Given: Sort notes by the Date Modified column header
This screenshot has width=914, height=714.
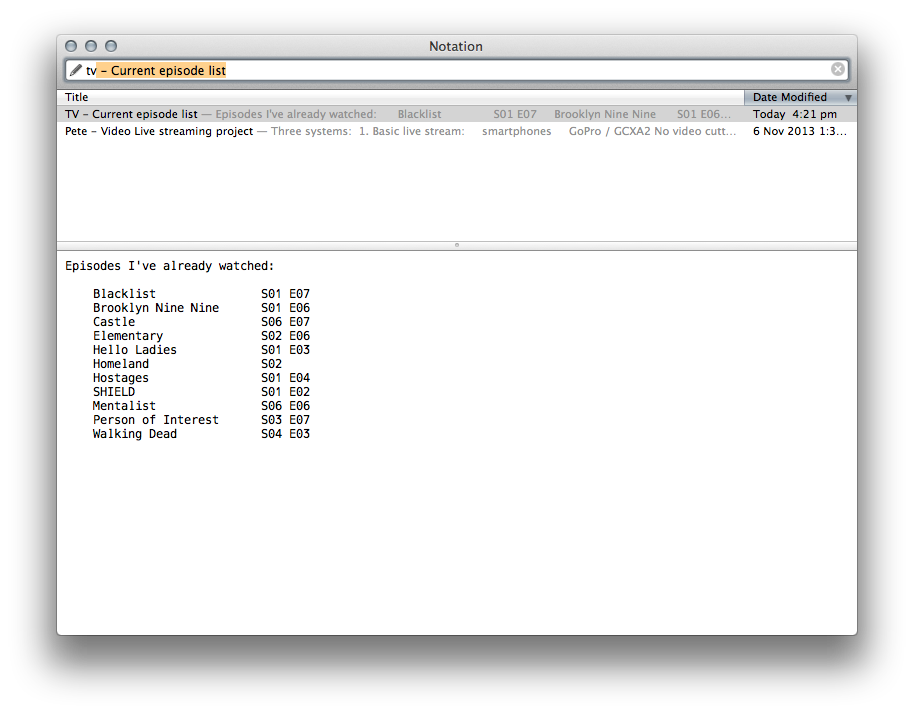Looking at the screenshot, I should [x=800, y=97].
